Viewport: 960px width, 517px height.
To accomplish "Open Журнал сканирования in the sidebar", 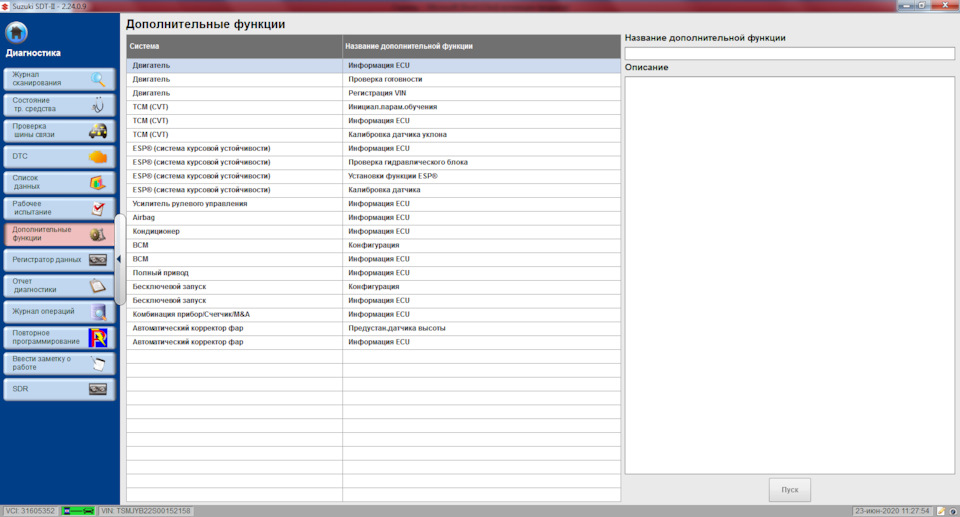I will coord(58,79).
